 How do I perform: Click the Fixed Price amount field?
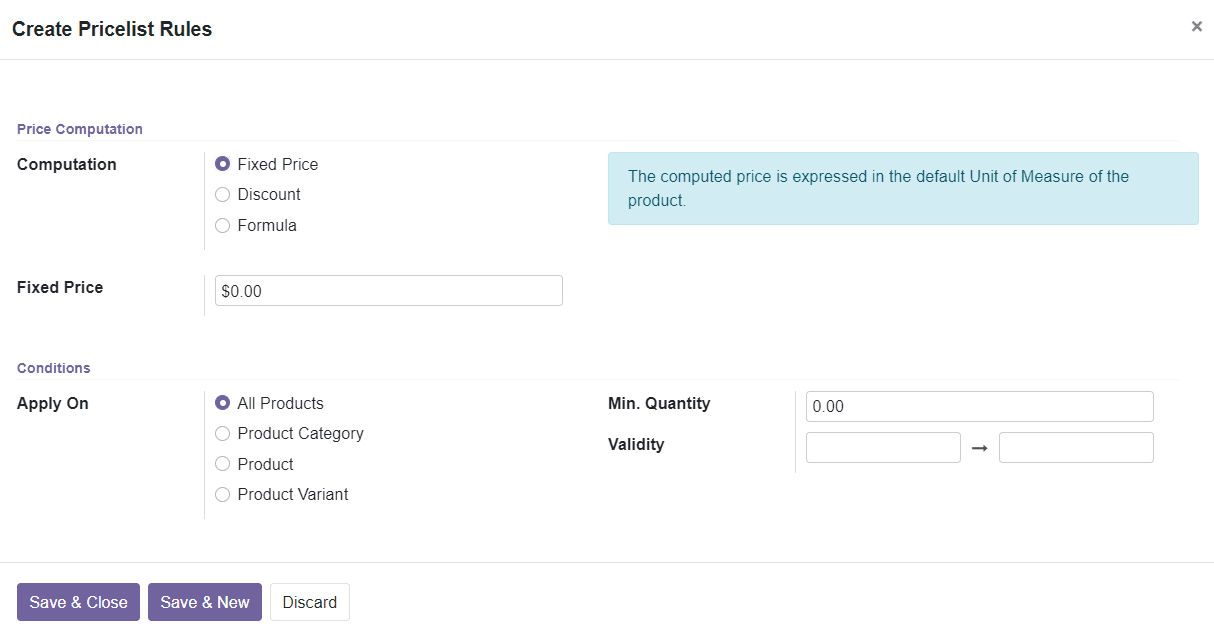(388, 290)
